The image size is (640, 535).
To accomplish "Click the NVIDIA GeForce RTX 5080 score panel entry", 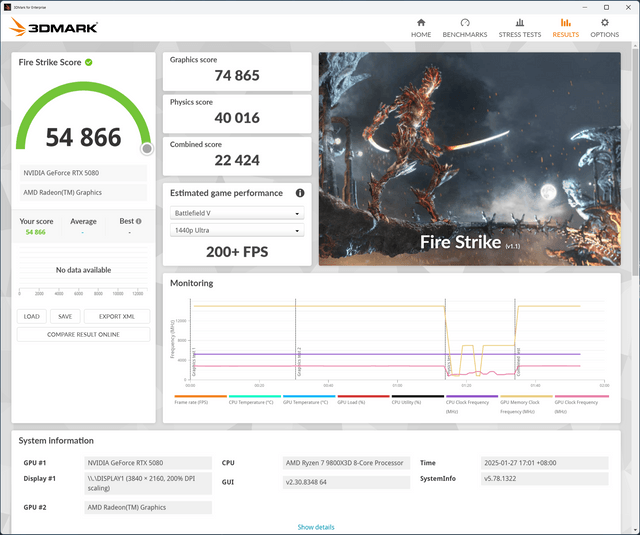I will pyautogui.click(x=83, y=173).
